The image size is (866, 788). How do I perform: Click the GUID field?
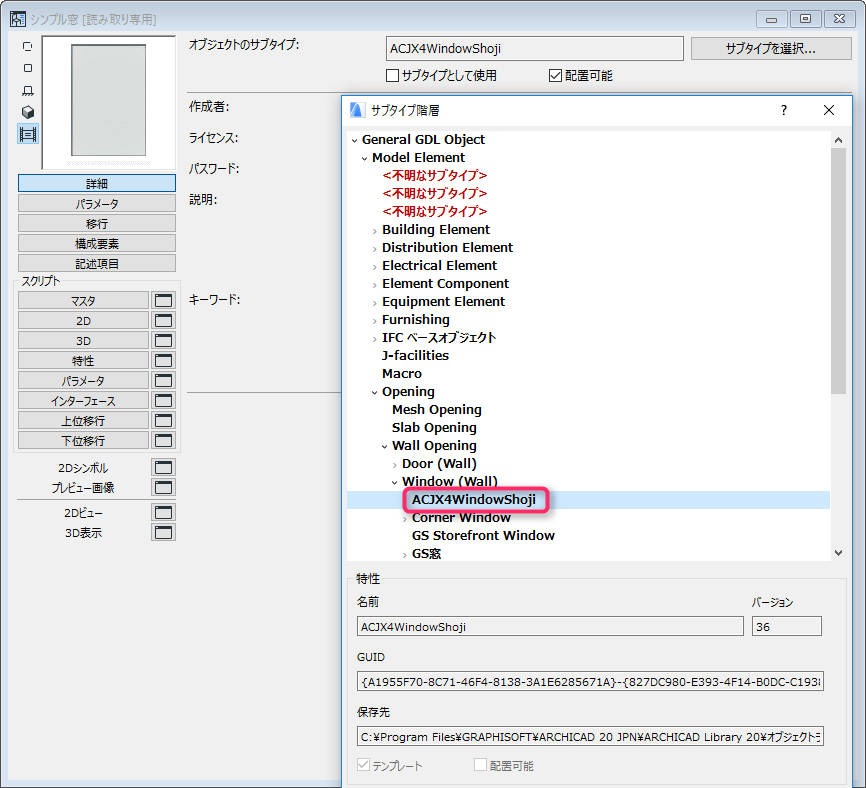tap(590, 682)
